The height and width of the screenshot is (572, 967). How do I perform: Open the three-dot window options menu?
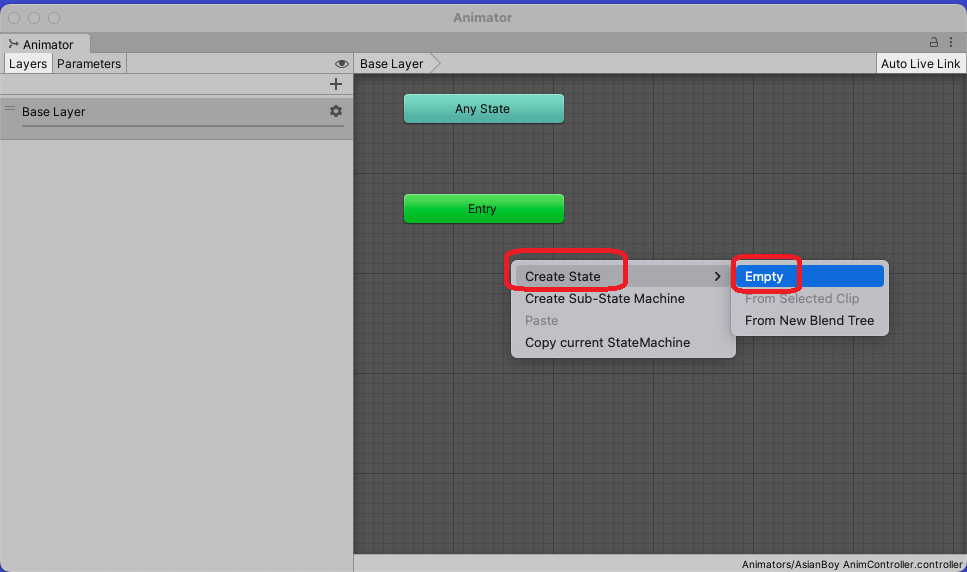[952, 43]
